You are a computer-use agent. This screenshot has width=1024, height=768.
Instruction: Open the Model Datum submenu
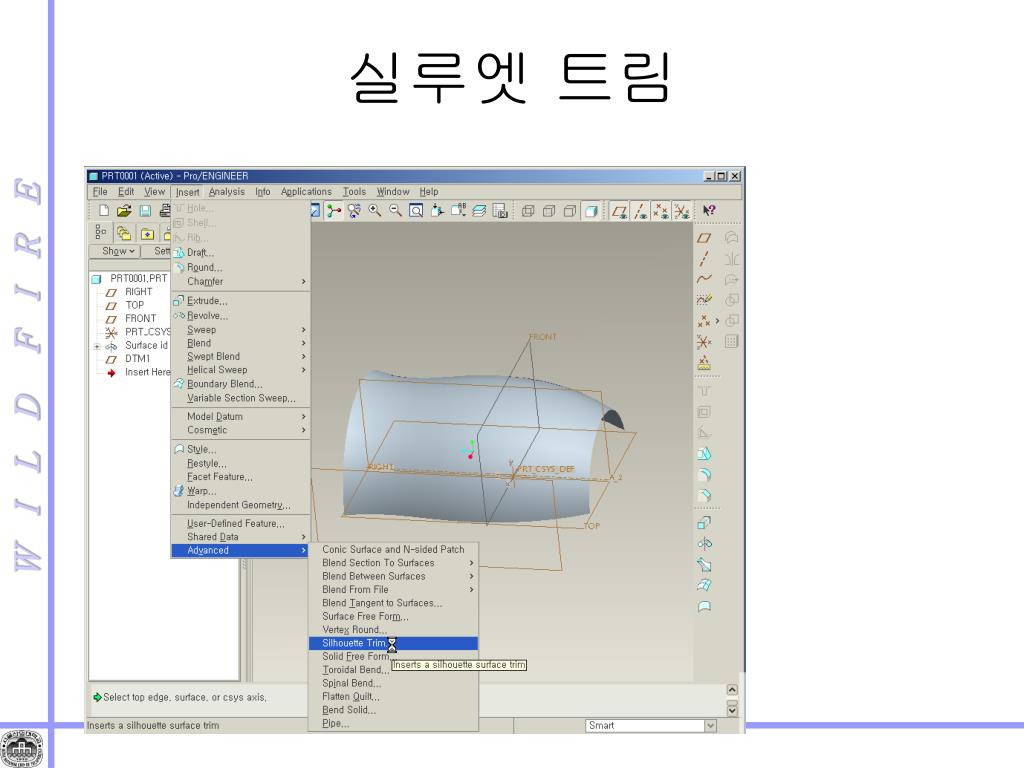pos(240,416)
